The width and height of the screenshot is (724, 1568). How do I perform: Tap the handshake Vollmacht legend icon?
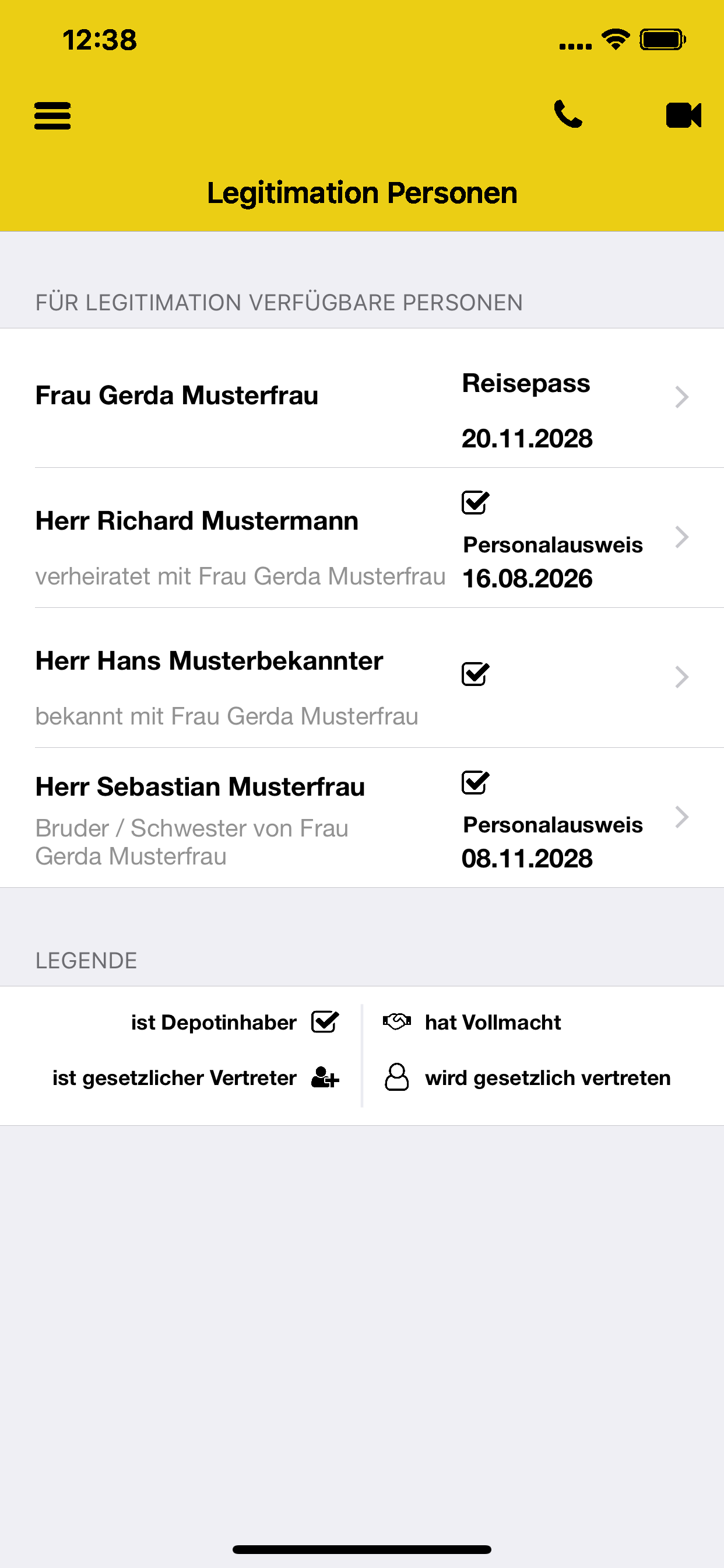point(396,1021)
